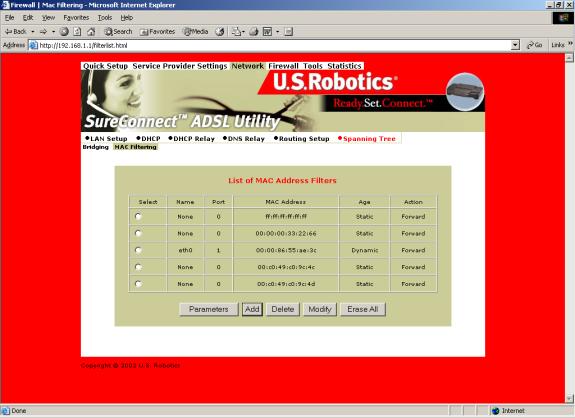This screenshot has height=418, width=575.
Task: Click the Back arrow in IE toolbar
Action: coord(16,32)
